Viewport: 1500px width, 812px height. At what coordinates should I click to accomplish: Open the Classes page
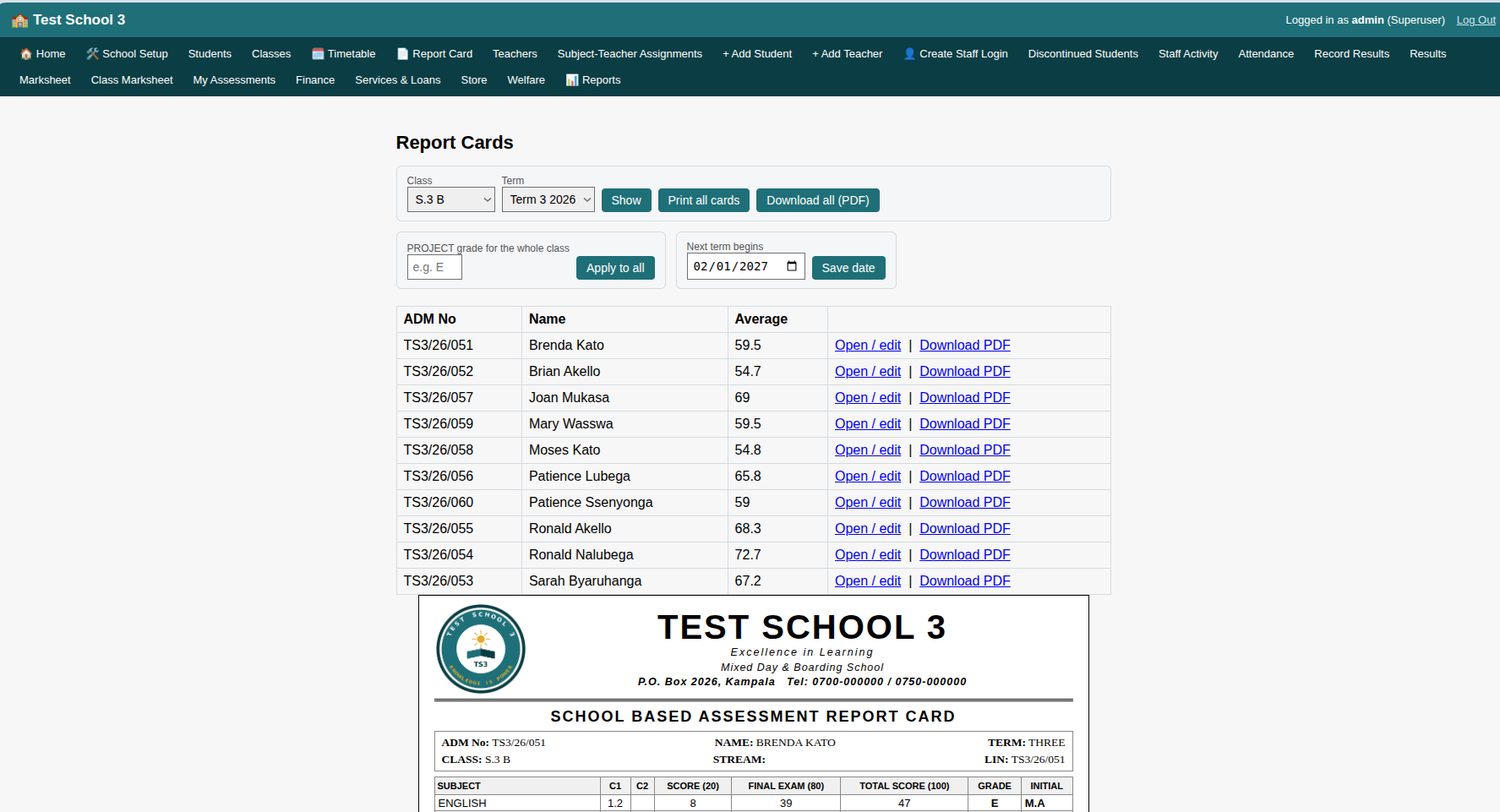click(x=271, y=54)
